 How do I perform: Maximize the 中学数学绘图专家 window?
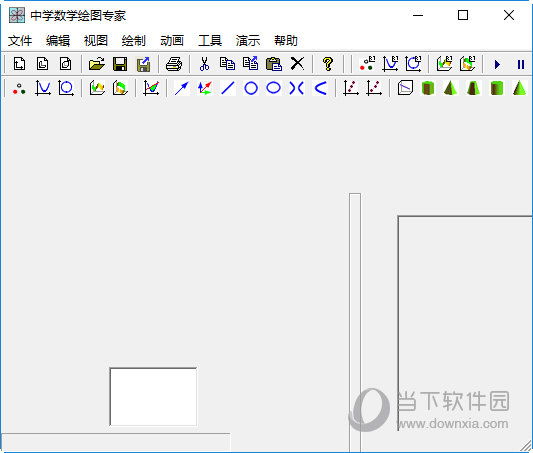(x=463, y=15)
